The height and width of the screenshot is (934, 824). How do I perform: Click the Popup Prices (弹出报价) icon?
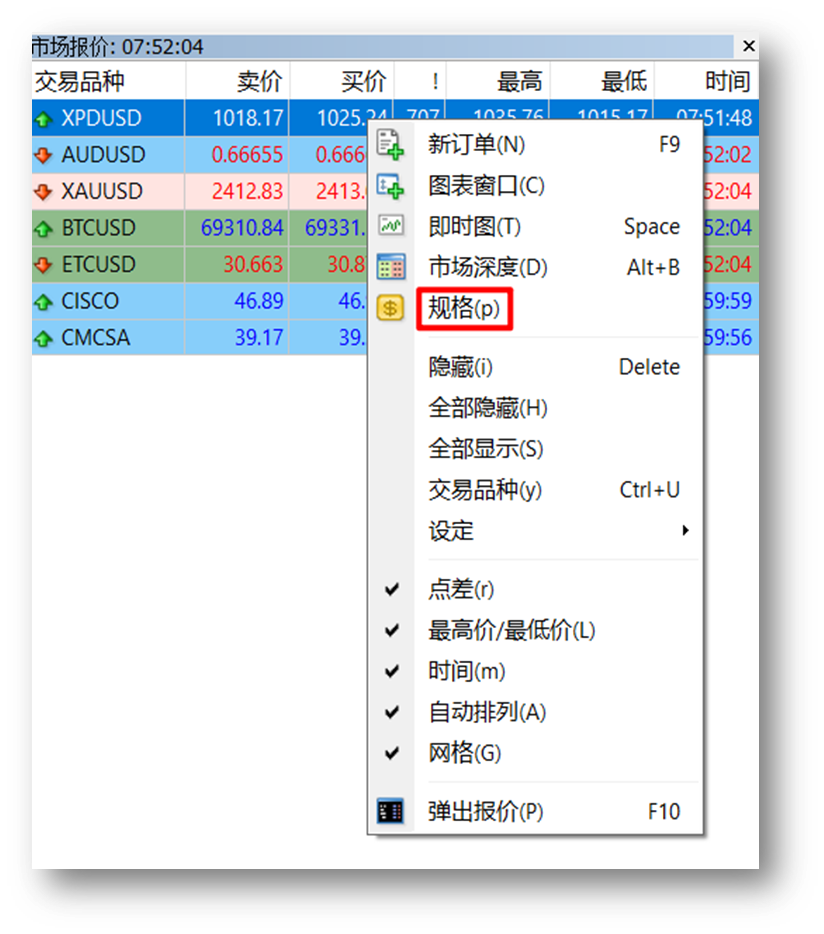[x=390, y=811]
